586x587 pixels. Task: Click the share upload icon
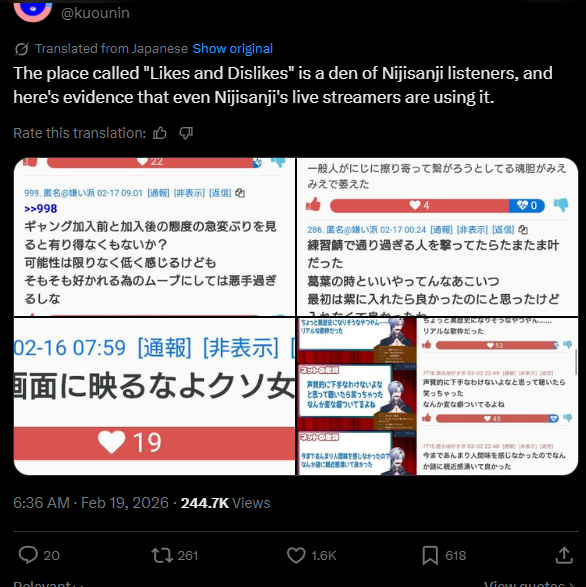click(x=564, y=555)
